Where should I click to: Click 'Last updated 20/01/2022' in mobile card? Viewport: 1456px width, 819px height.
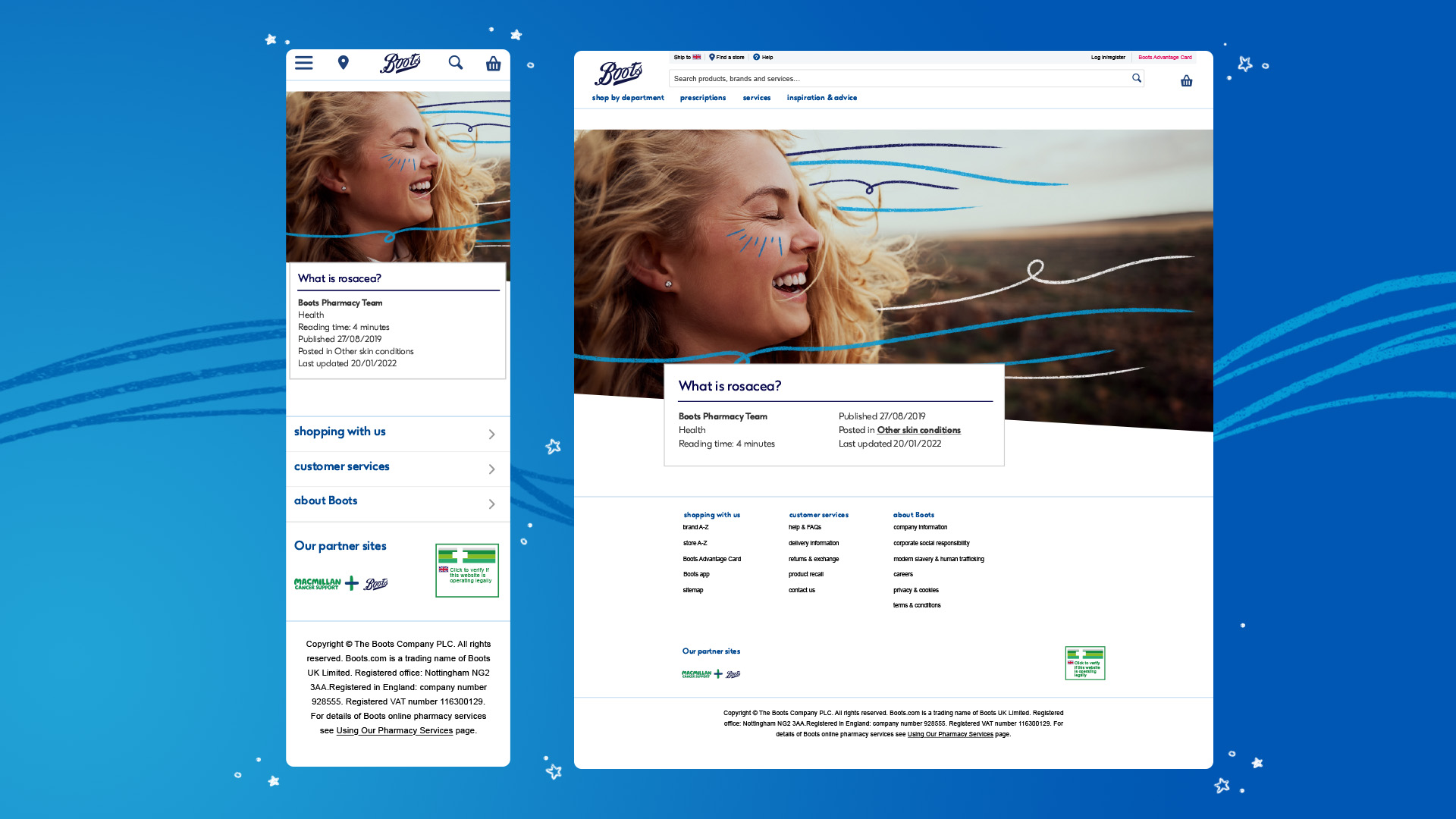tap(347, 364)
